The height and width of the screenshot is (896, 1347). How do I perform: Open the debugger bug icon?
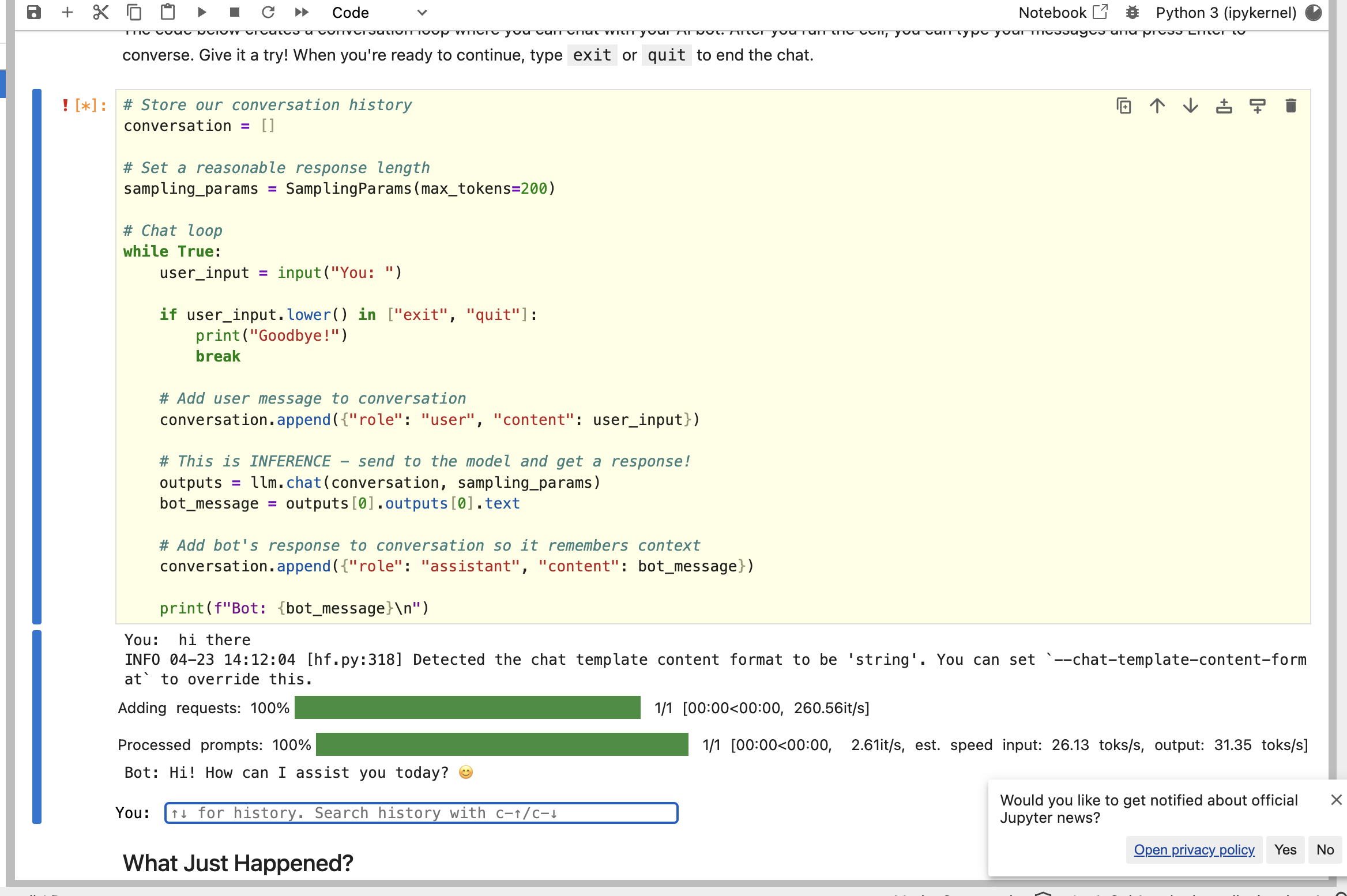click(1132, 12)
